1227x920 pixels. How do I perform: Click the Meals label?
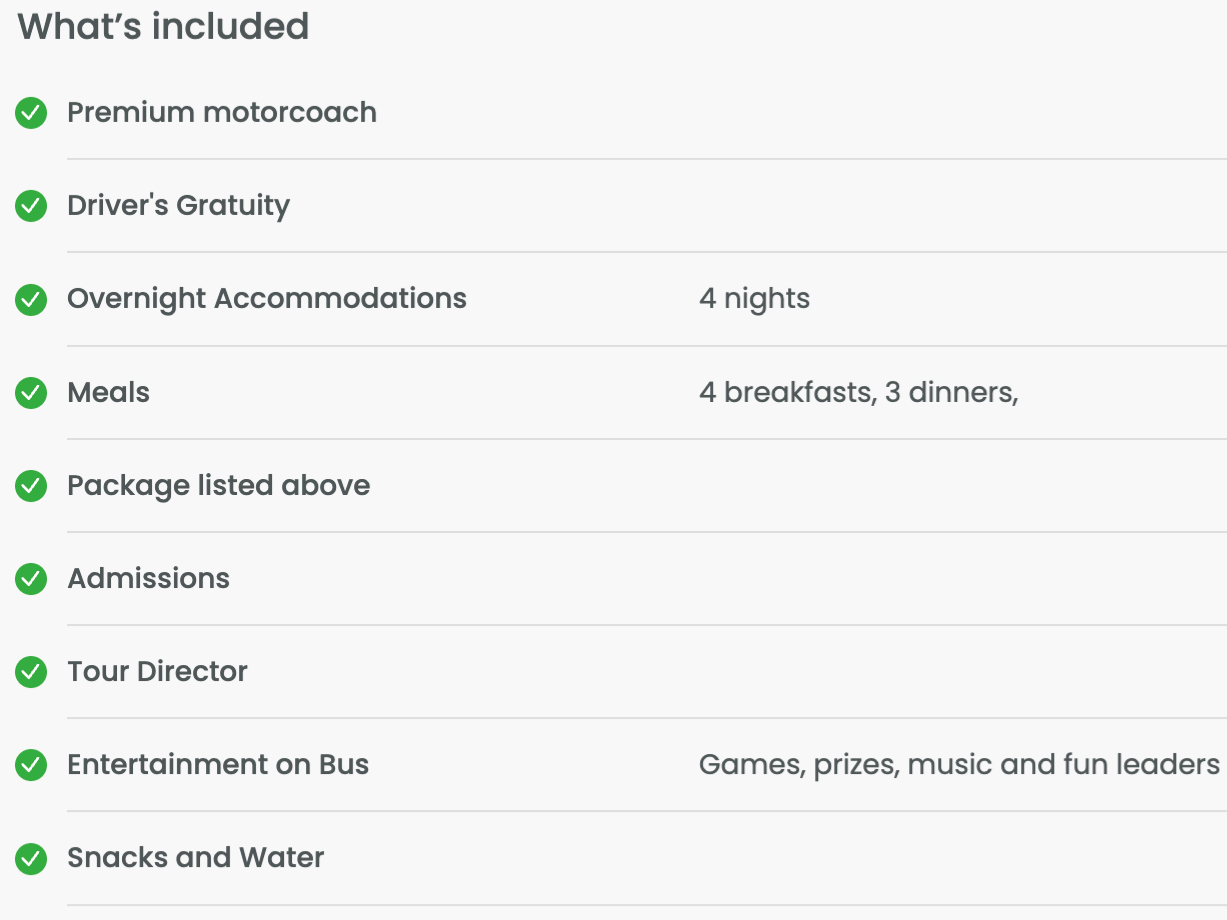[x=108, y=392]
